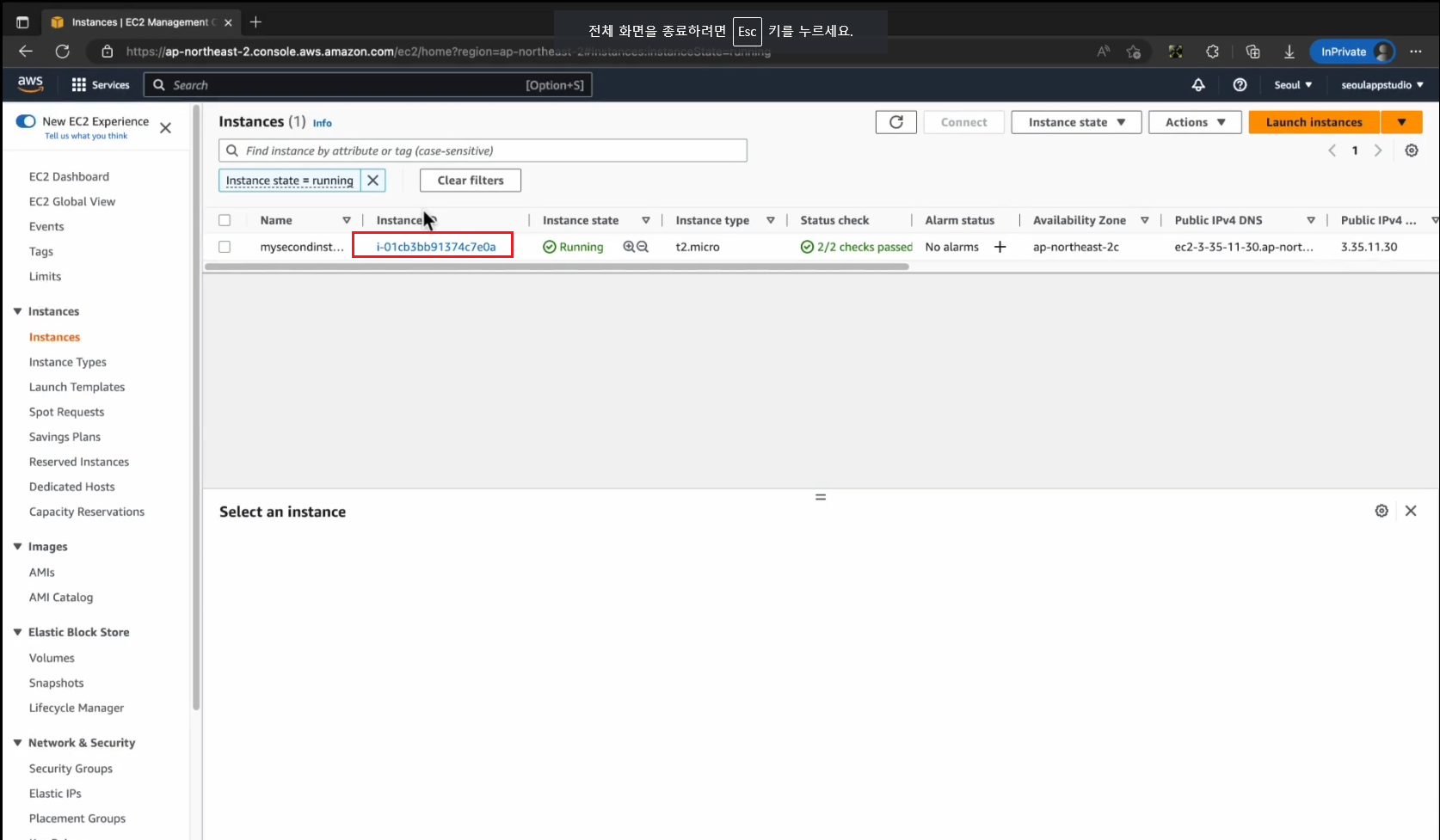Open a new browser tab
Viewport: 1440px width, 840px height.
(x=255, y=22)
